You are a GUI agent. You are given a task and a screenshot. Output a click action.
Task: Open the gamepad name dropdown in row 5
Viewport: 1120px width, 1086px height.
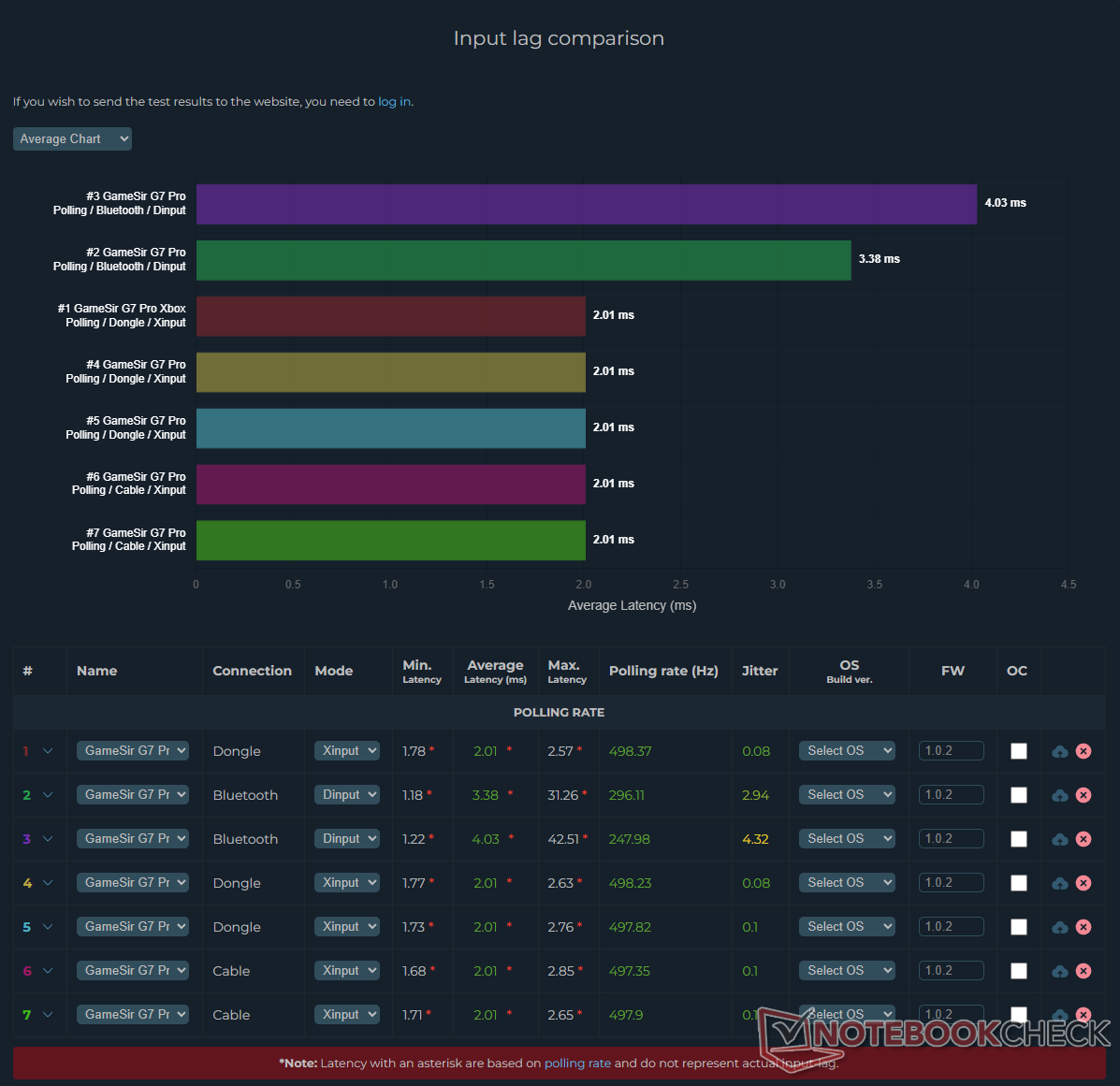click(x=133, y=926)
